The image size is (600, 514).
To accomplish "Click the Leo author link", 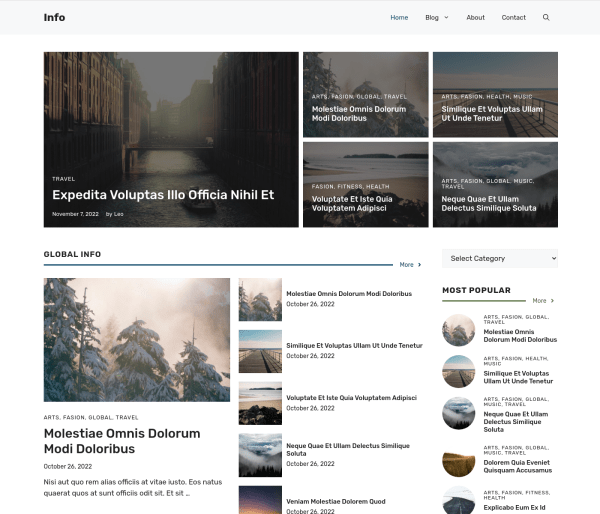I will (x=119, y=214).
